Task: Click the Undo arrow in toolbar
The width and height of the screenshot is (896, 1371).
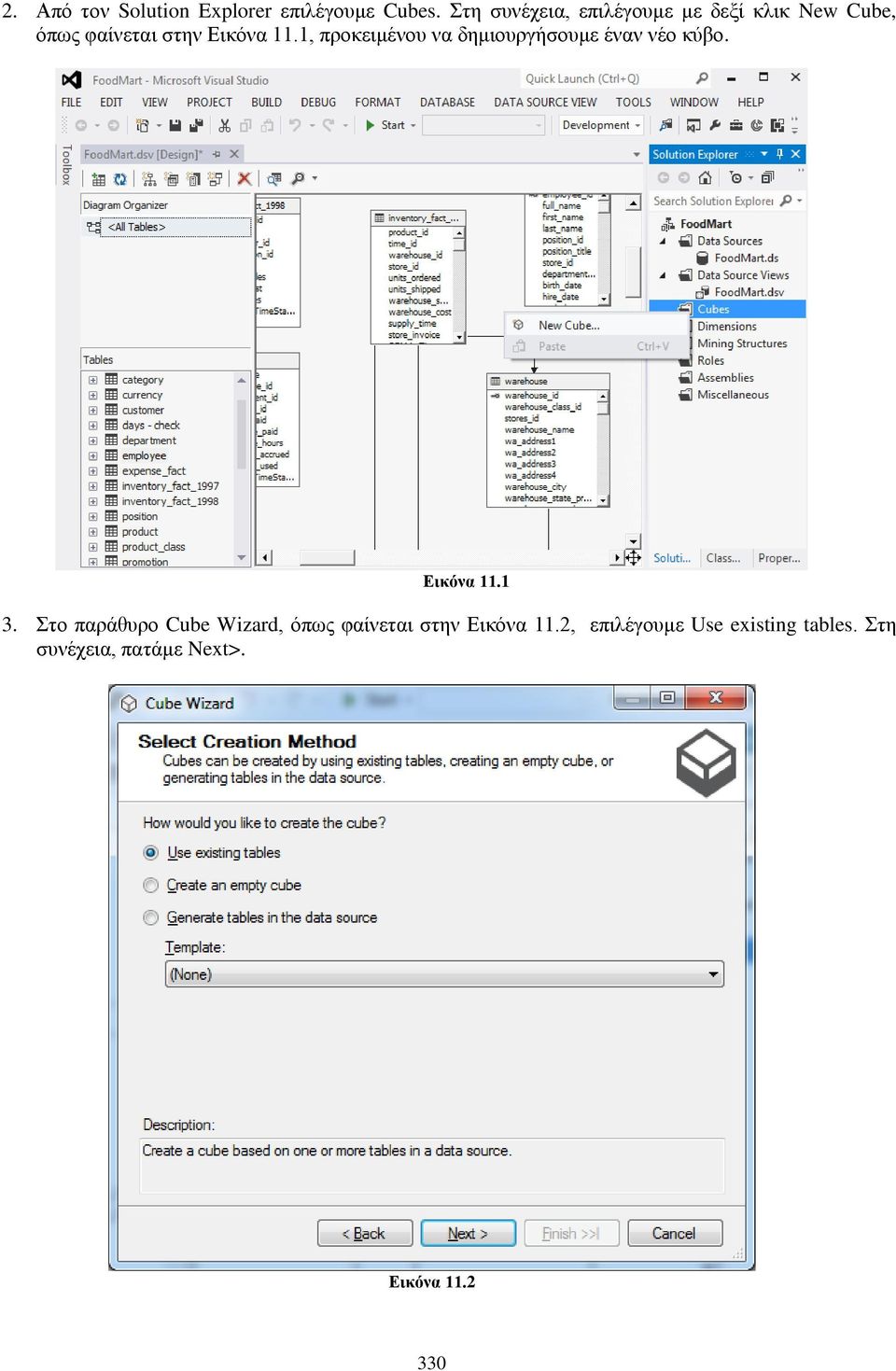Action: coord(294,125)
